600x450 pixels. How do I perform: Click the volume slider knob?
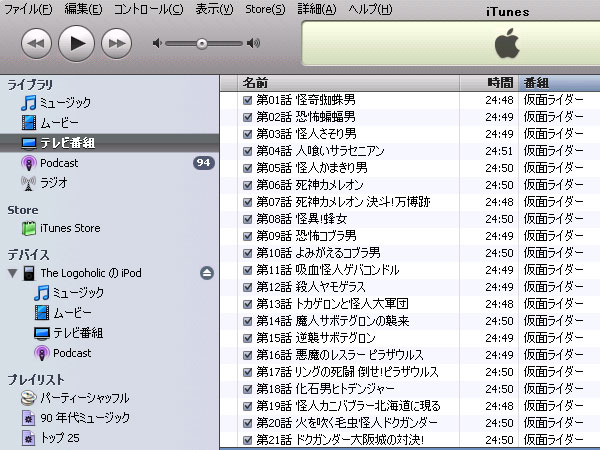[202, 44]
